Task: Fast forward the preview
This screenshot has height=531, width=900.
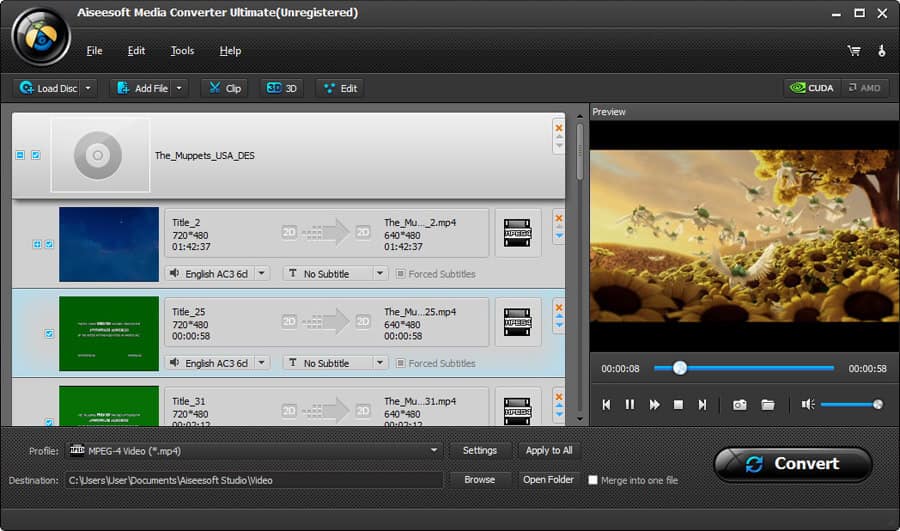Action: [x=654, y=405]
